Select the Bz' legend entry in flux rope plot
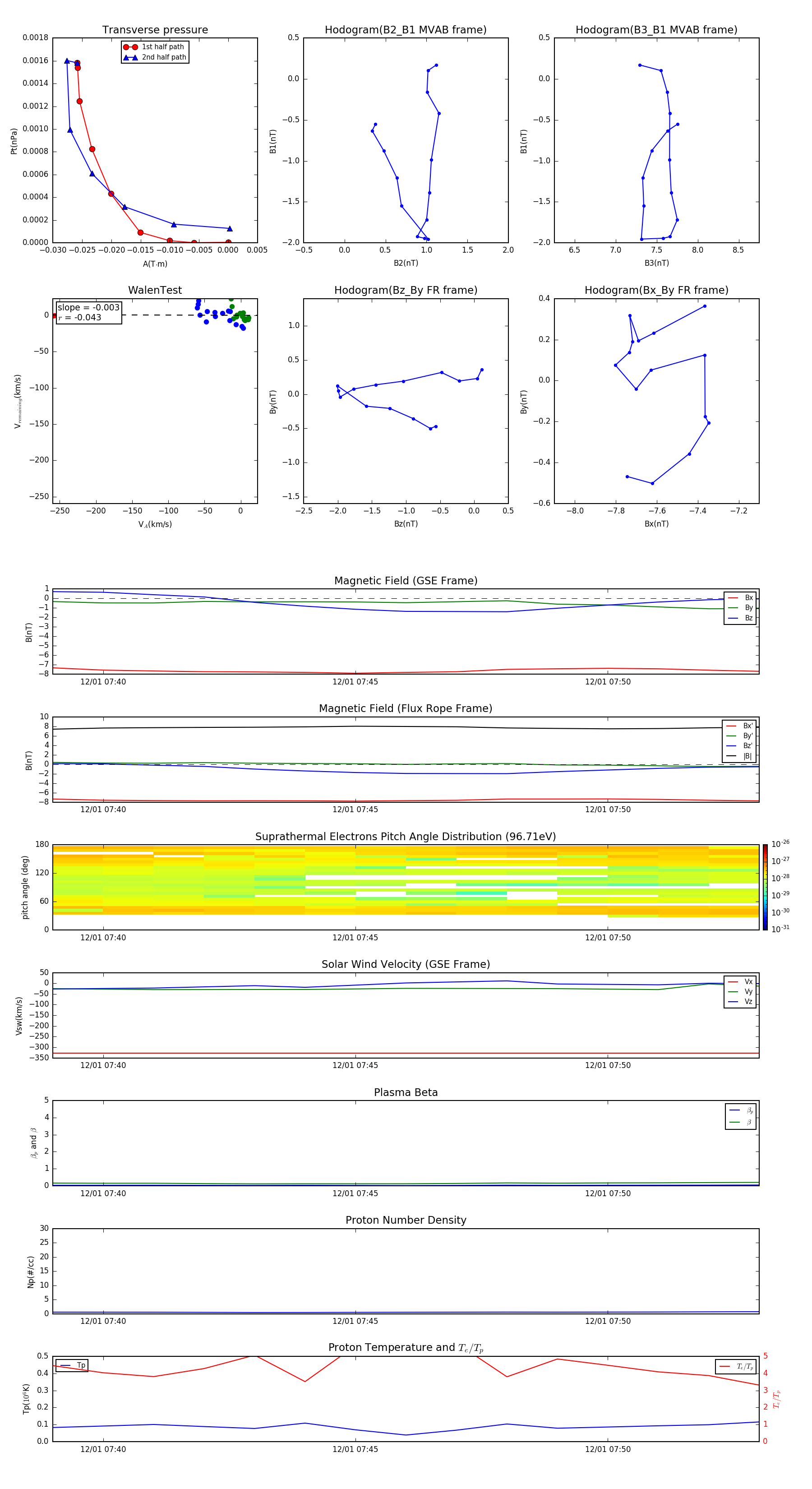This screenshot has height=1489, width=812. [740, 746]
